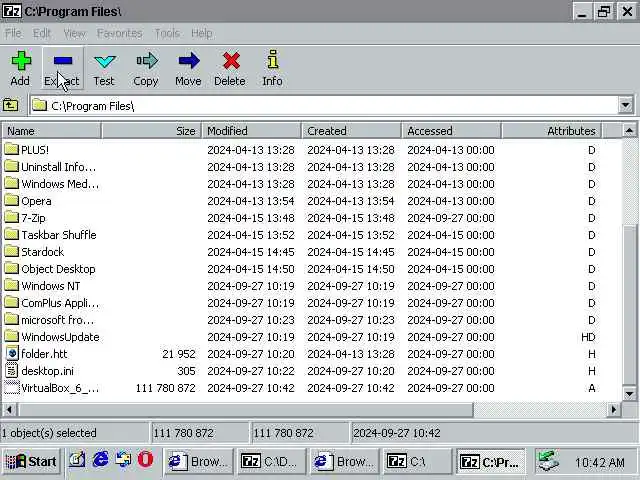This screenshot has height=480, width=640.
Task: Click the Start button
Action: pyautogui.click(x=31, y=461)
